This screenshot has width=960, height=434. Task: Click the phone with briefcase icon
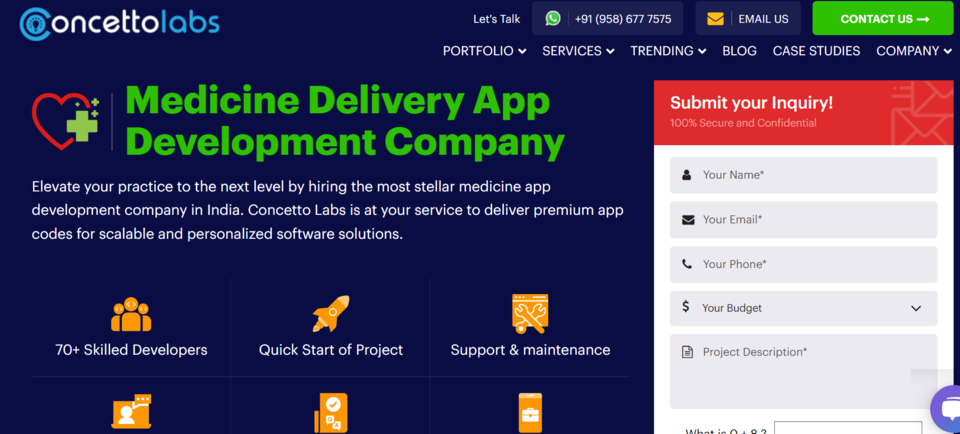[x=530, y=413]
